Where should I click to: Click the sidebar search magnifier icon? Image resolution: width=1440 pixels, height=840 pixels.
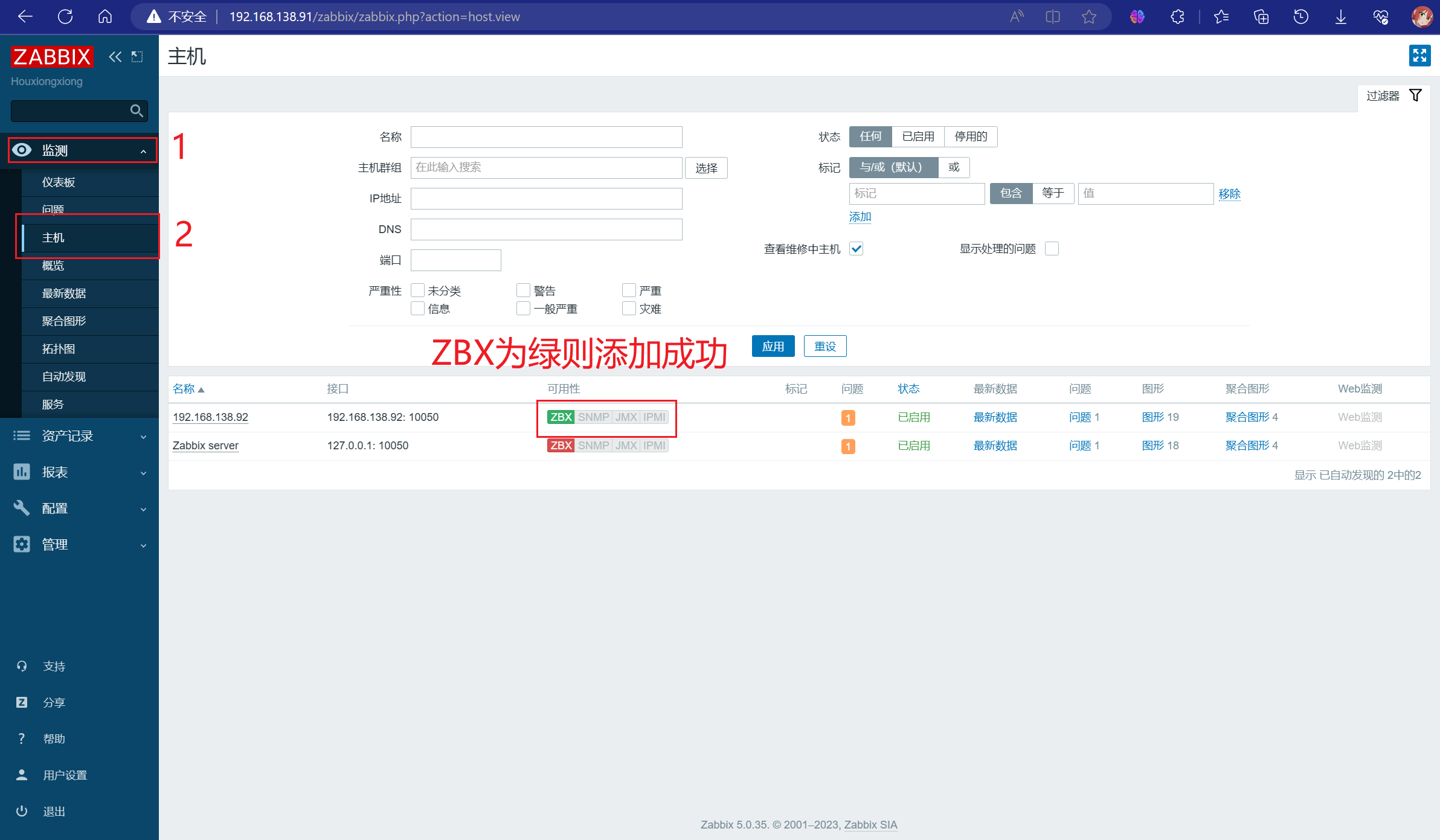137,111
